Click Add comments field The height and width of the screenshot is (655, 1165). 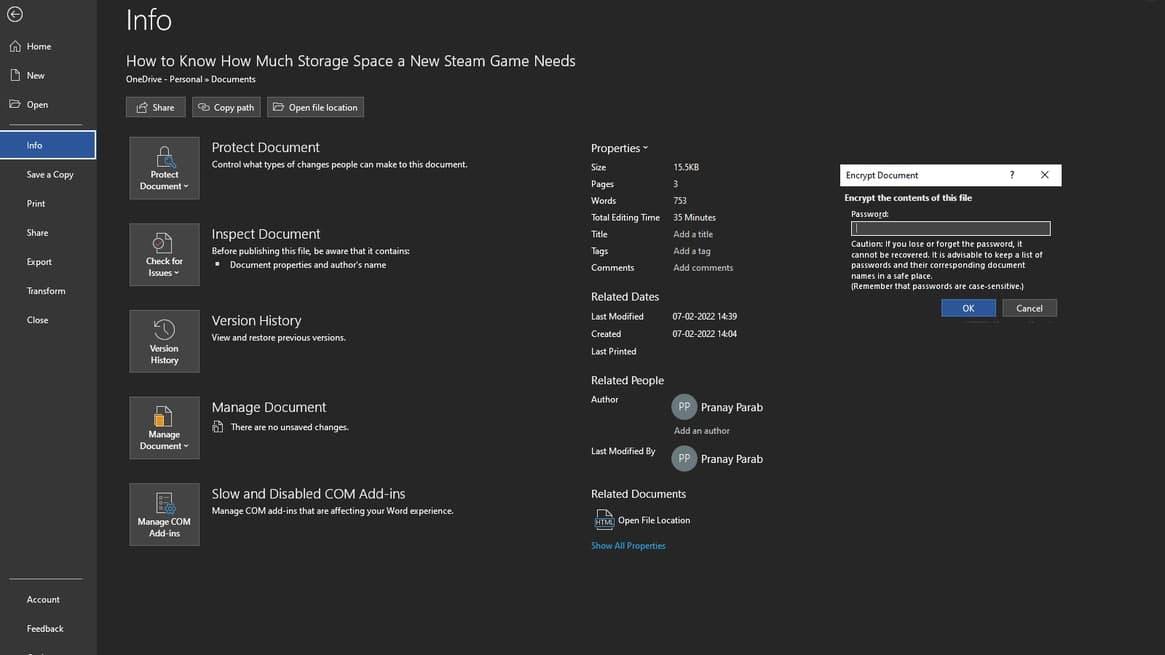(703, 267)
